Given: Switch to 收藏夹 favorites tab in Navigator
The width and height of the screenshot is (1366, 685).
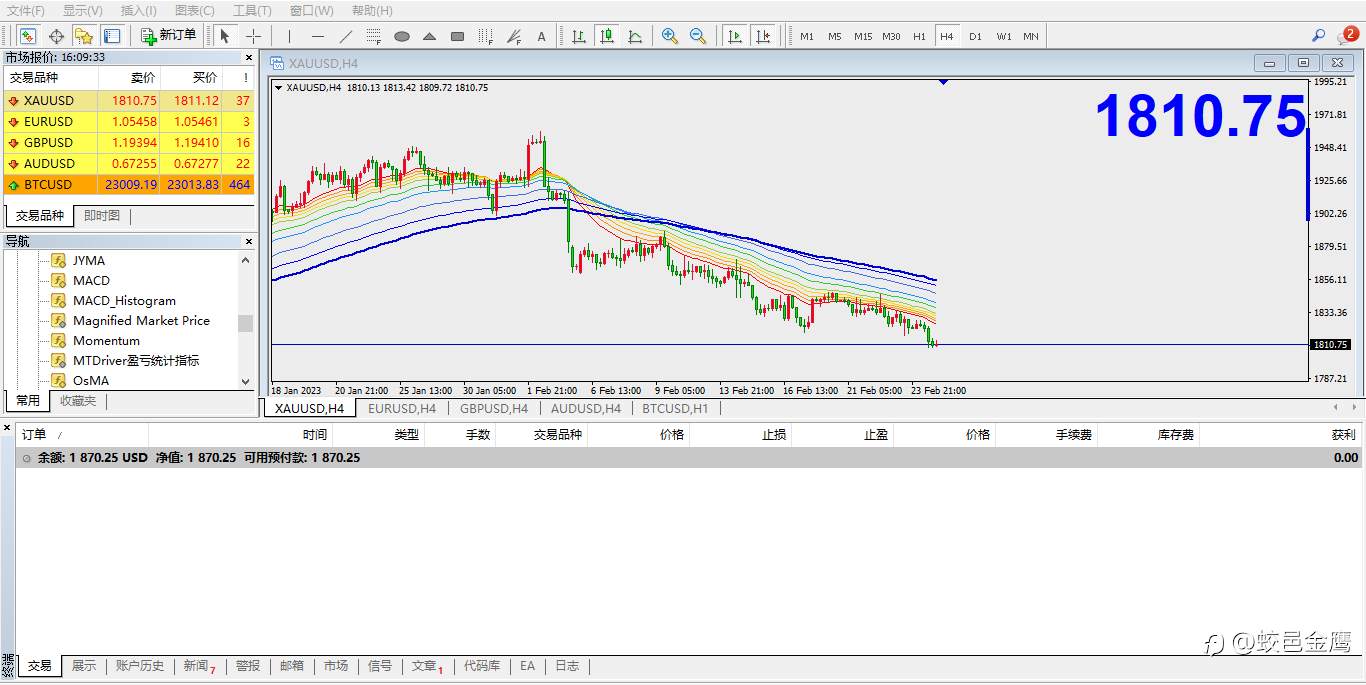Looking at the screenshot, I should point(78,400).
